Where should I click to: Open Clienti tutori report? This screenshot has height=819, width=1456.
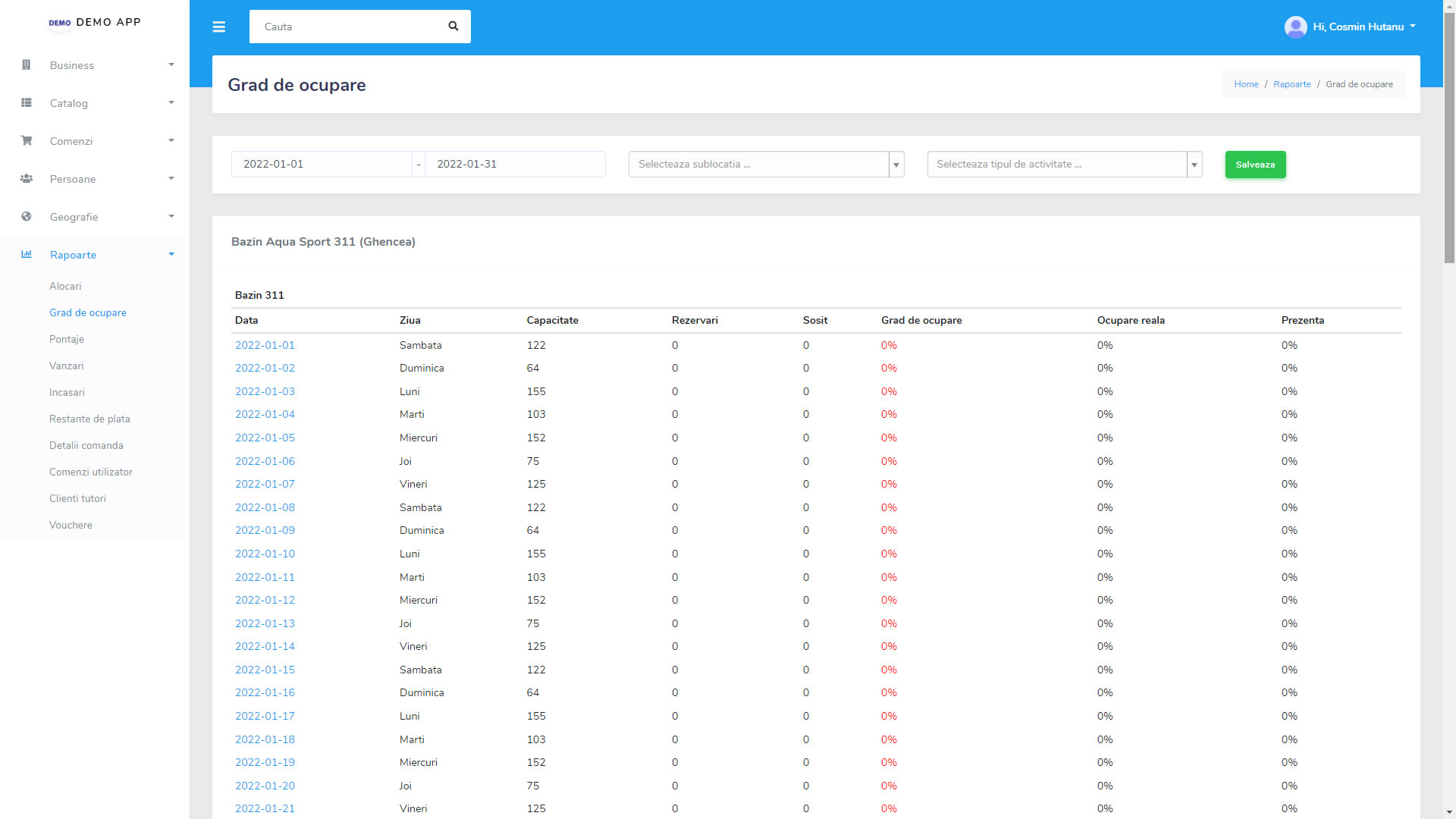[77, 499]
